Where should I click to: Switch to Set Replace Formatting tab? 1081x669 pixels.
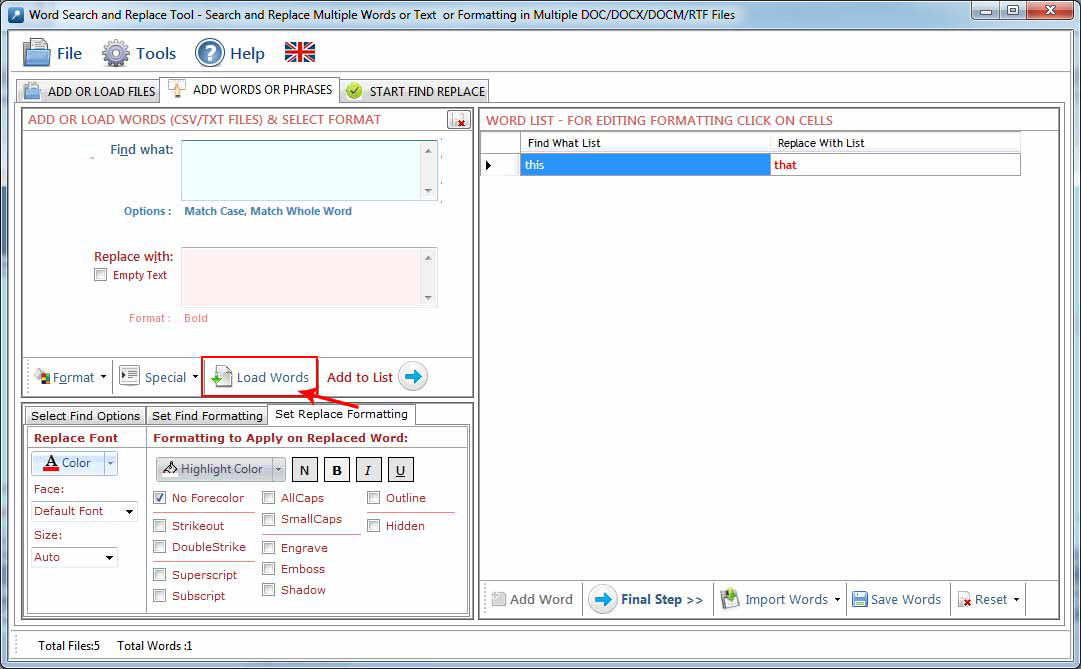341,414
